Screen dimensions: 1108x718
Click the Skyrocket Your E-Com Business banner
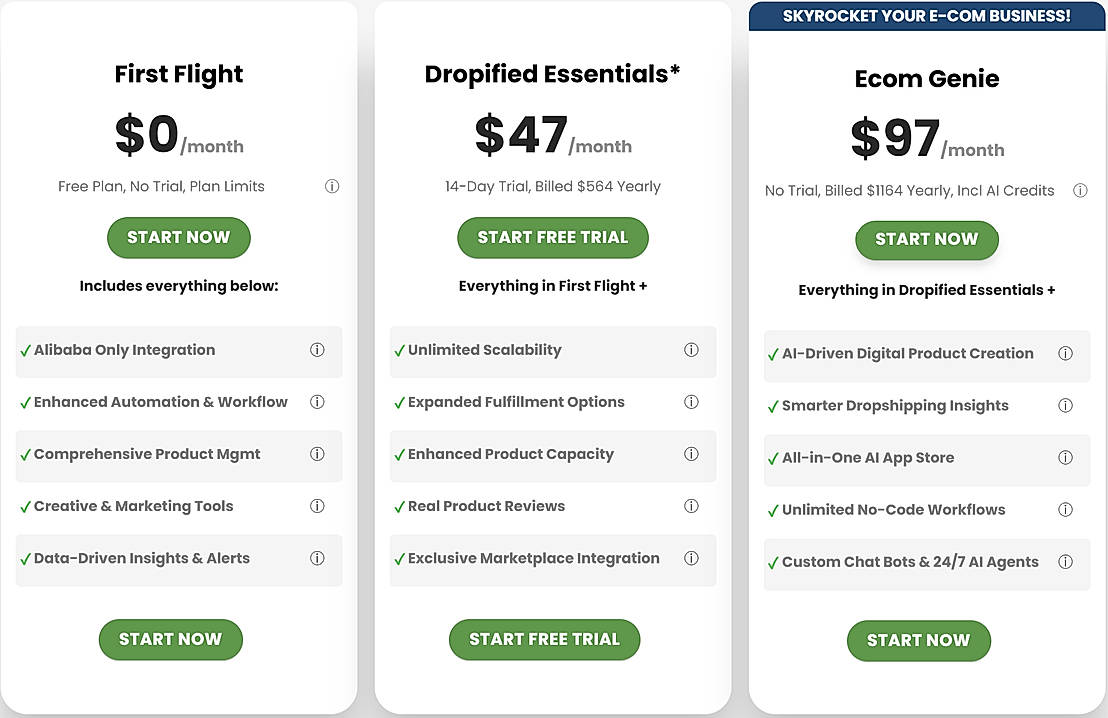(927, 16)
